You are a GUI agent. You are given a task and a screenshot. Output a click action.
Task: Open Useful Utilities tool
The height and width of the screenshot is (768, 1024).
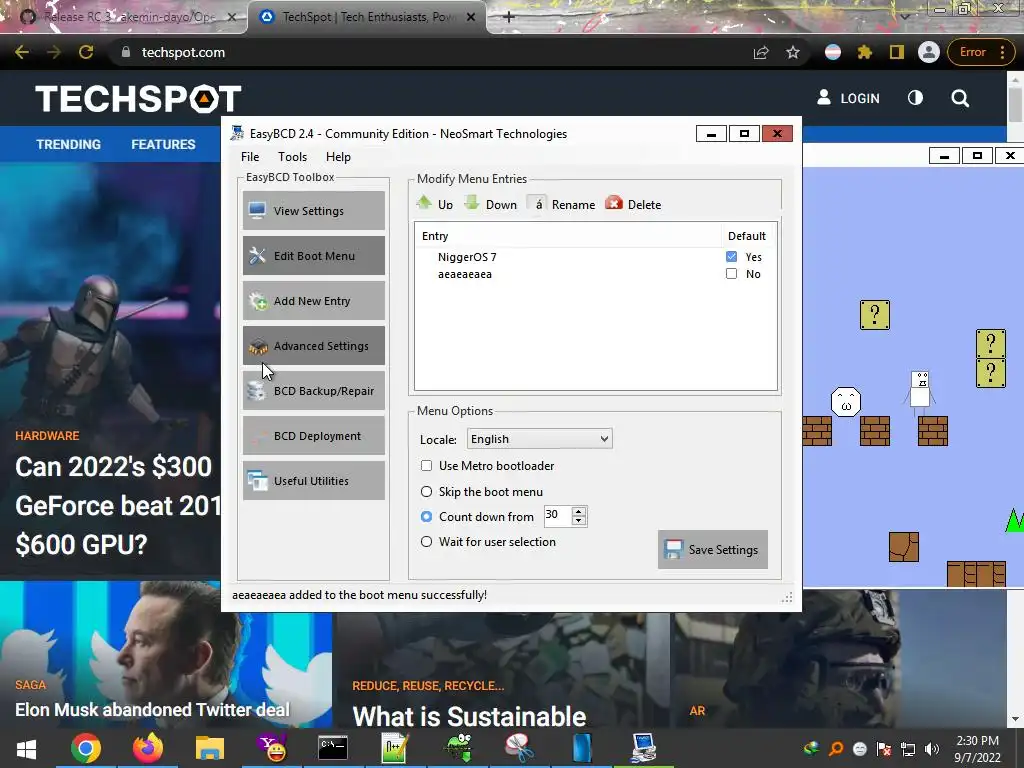[x=313, y=481]
